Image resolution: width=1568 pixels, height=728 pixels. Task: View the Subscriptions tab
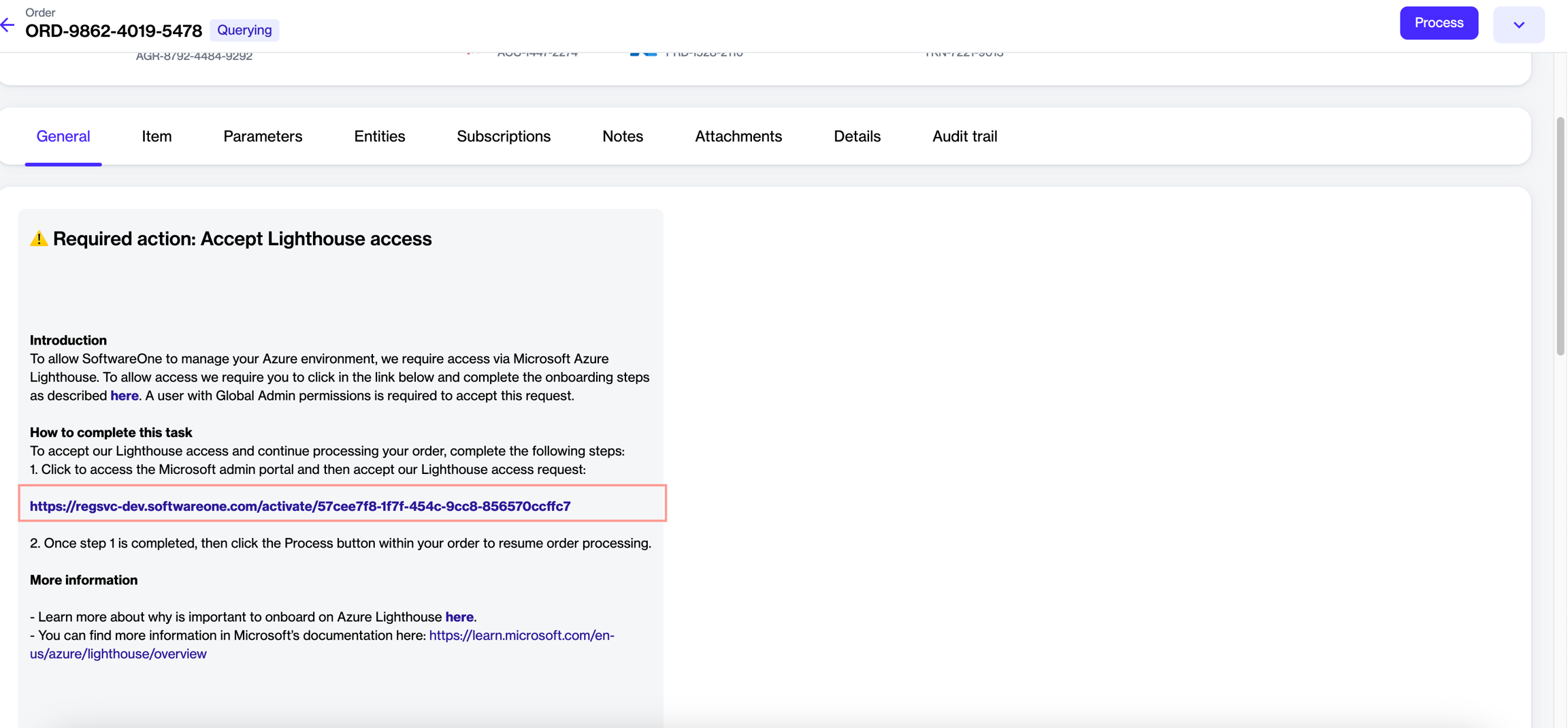coord(504,136)
